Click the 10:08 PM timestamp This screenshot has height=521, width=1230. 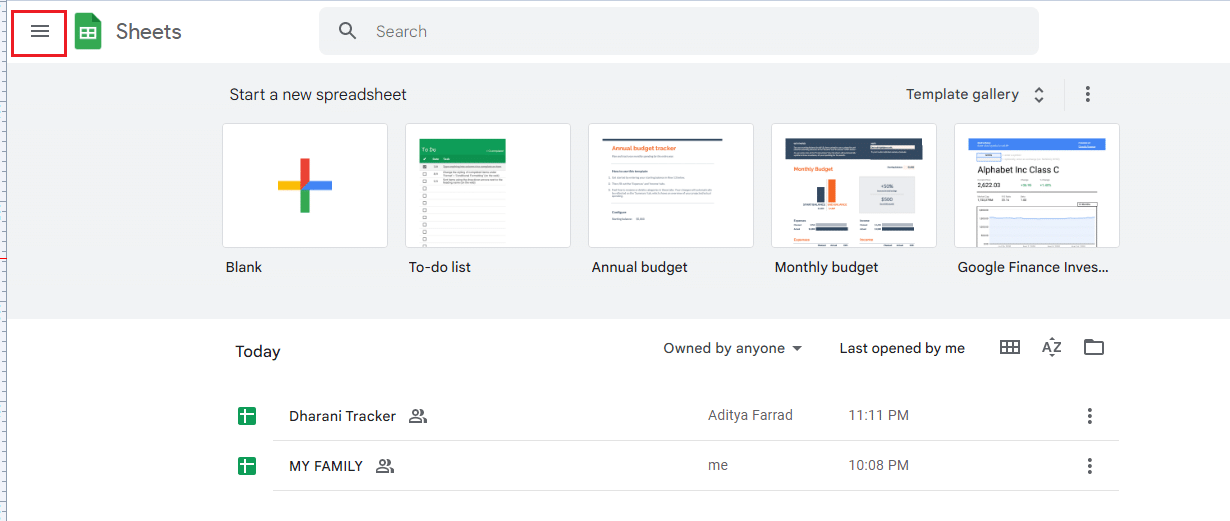coord(878,465)
